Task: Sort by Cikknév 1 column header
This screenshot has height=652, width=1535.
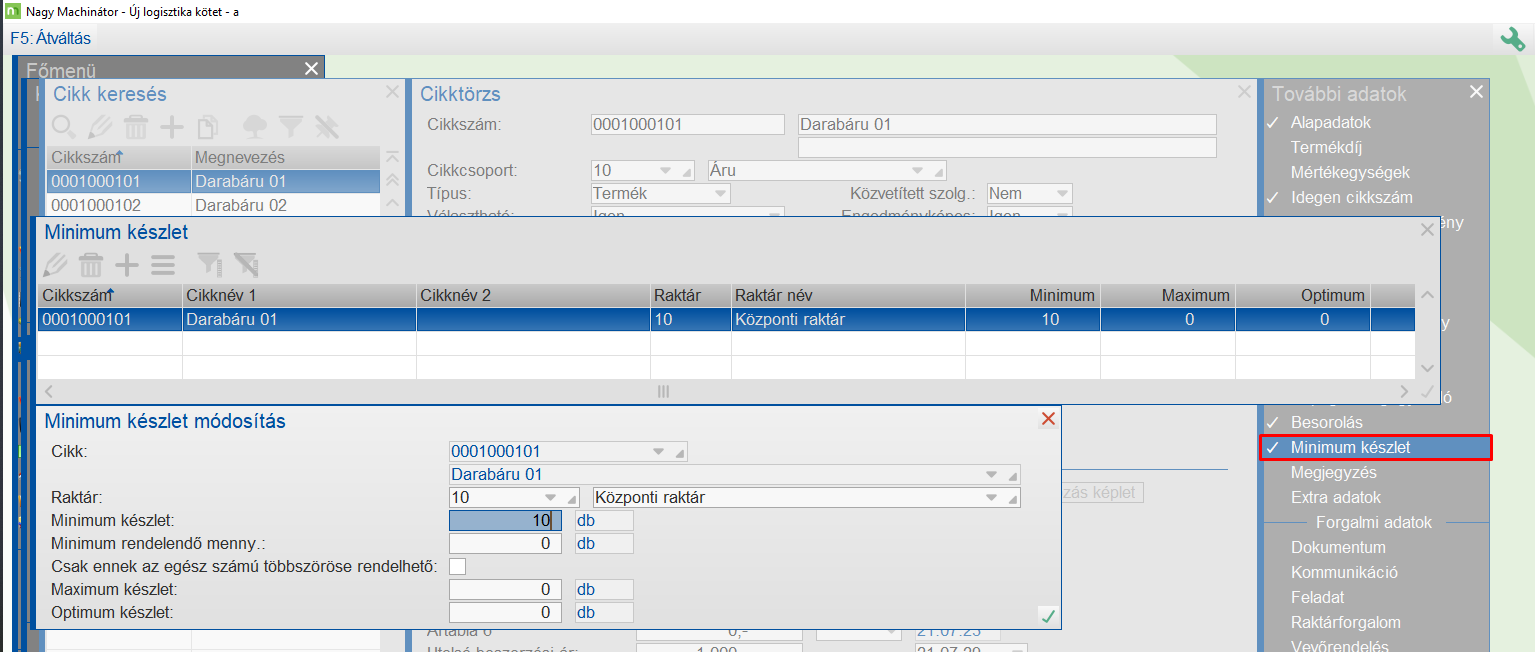Action: tap(299, 295)
